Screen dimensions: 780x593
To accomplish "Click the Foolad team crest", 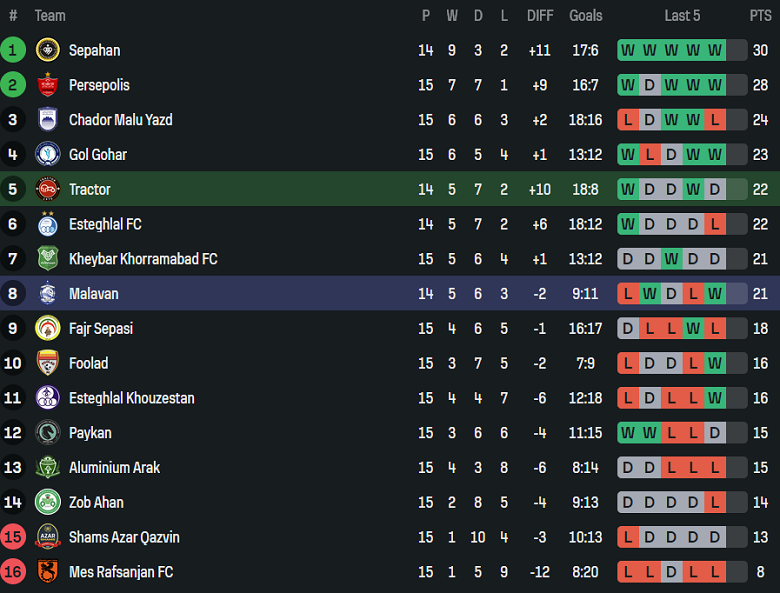I will pos(48,363).
